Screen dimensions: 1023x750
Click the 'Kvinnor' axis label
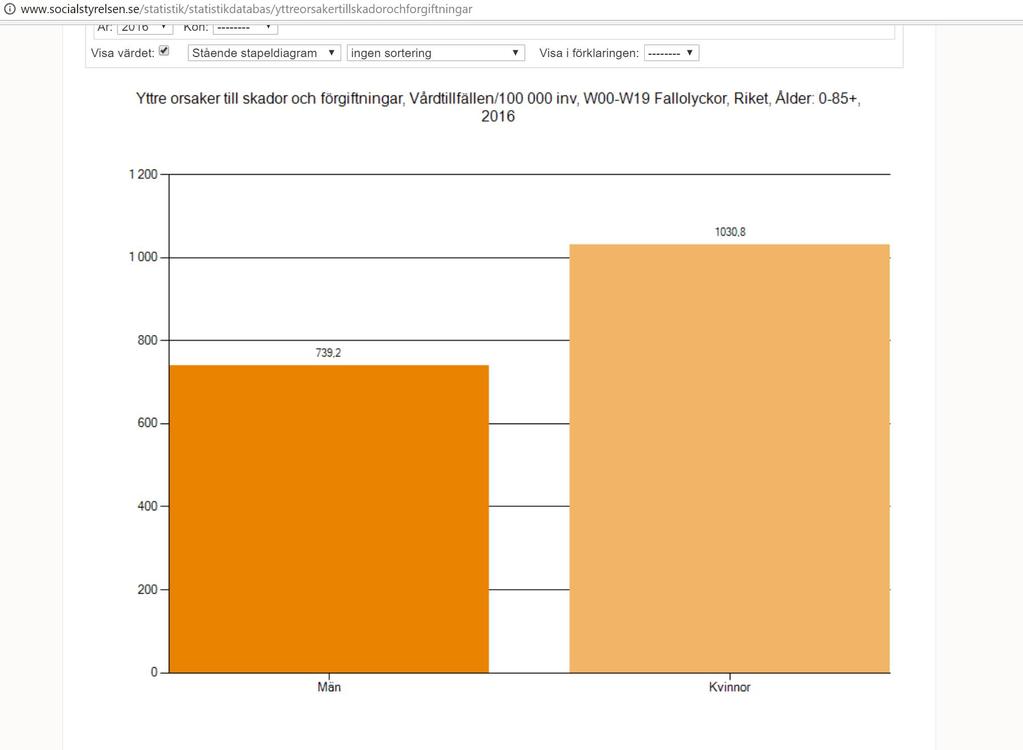(x=729, y=687)
